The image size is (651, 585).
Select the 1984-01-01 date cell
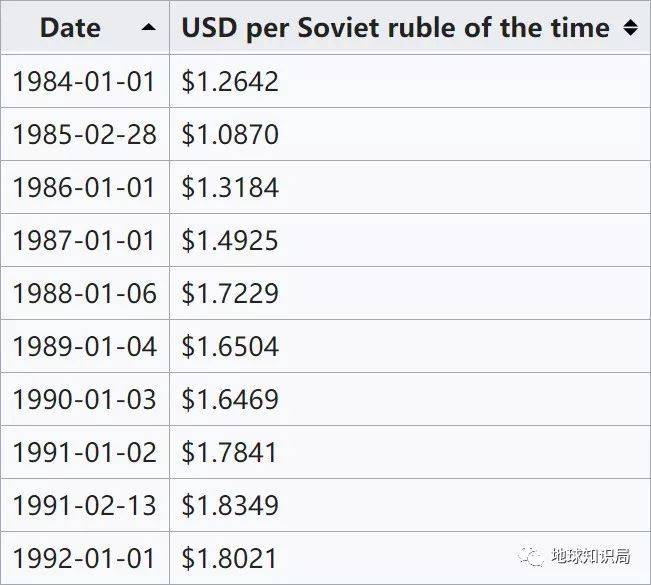coord(85,81)
